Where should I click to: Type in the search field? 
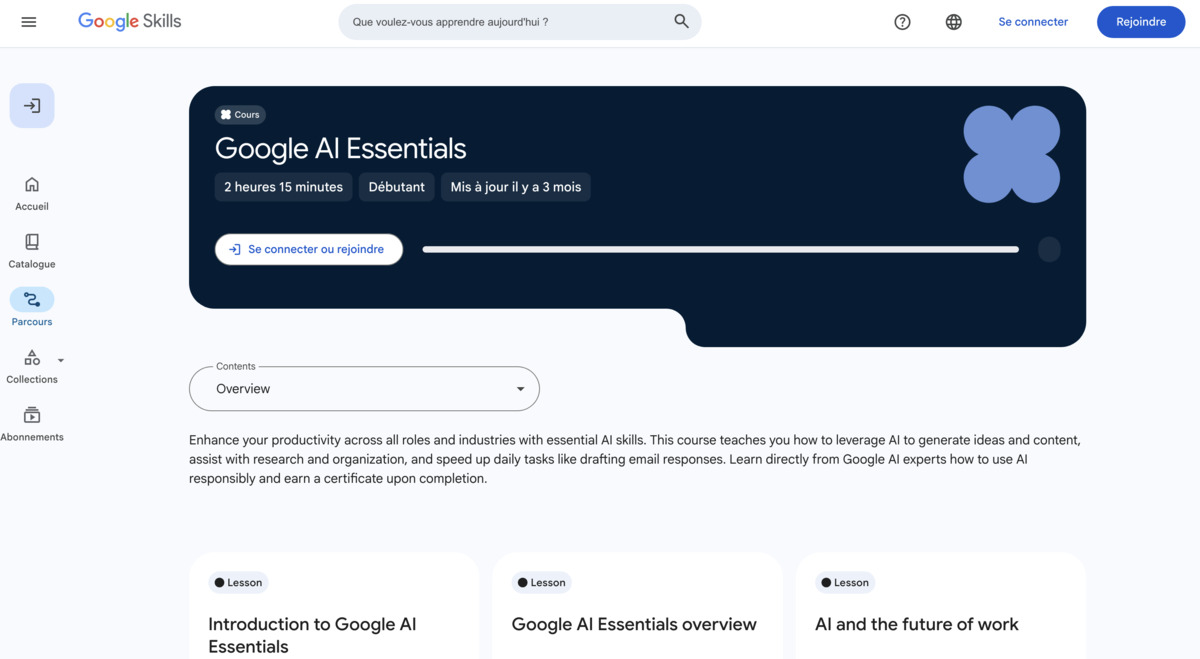[x=505, y=22]
